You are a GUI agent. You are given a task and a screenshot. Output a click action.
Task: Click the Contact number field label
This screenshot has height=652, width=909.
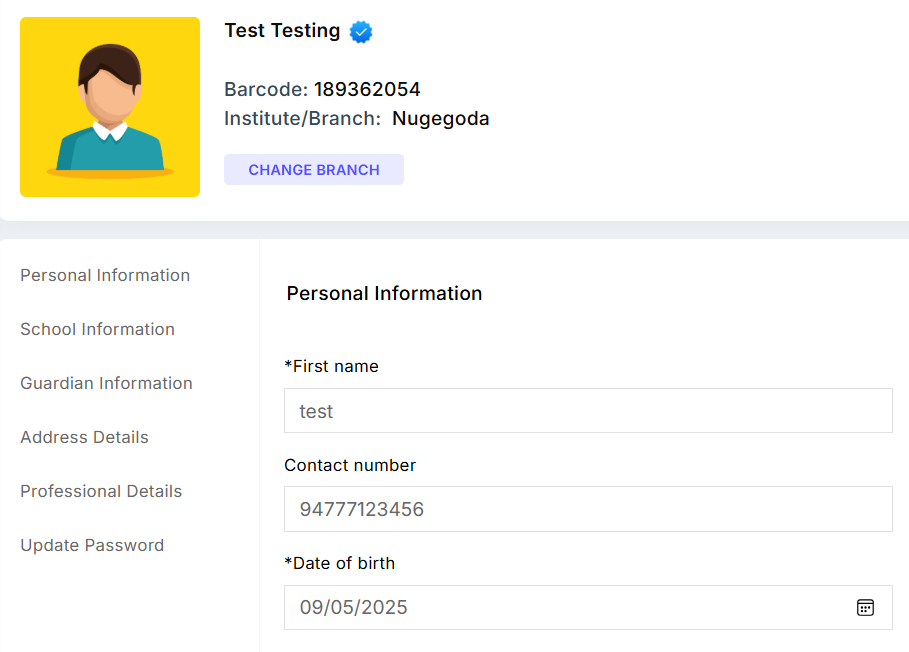click(350, 465)
